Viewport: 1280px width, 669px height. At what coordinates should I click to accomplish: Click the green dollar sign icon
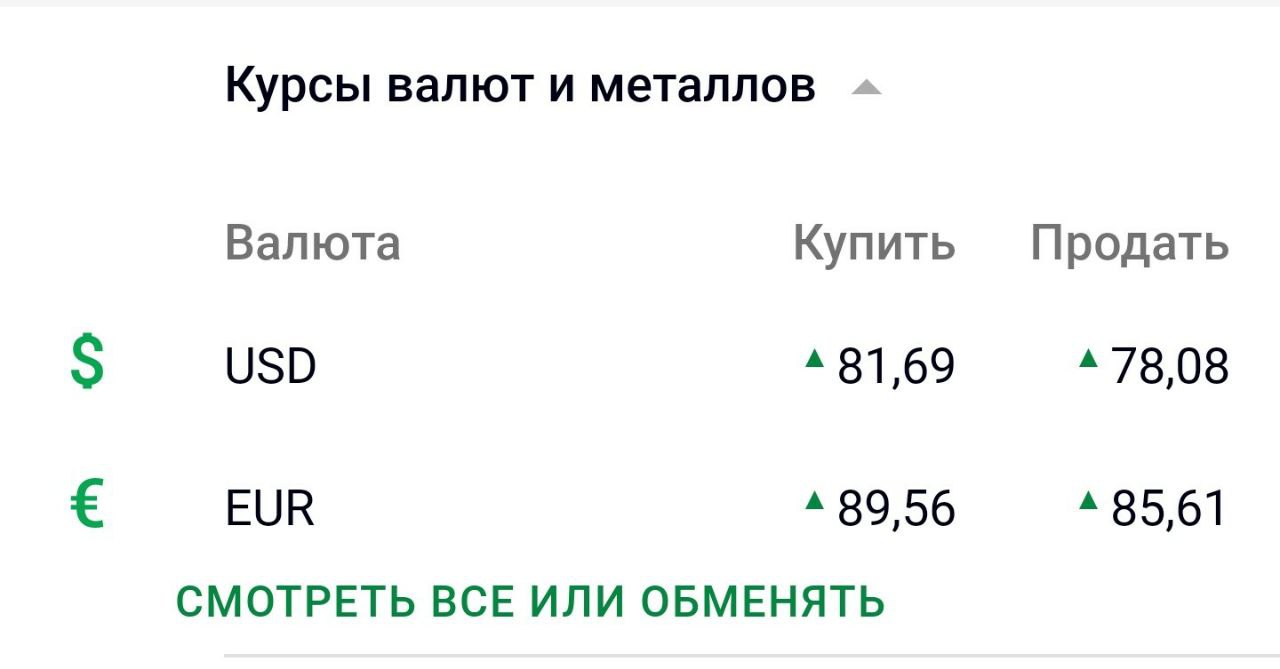87,362
